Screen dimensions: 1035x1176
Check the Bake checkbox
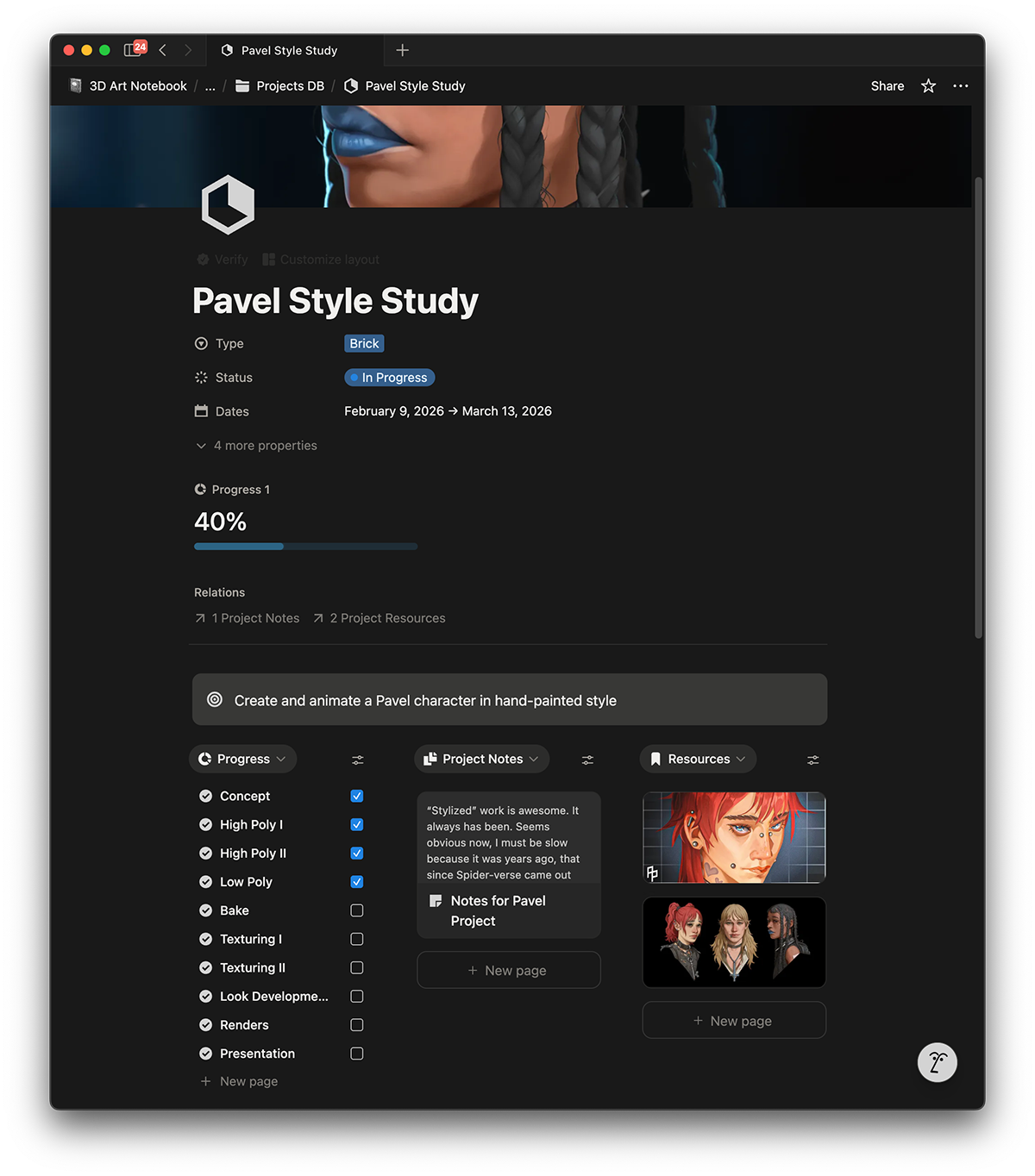357,910
